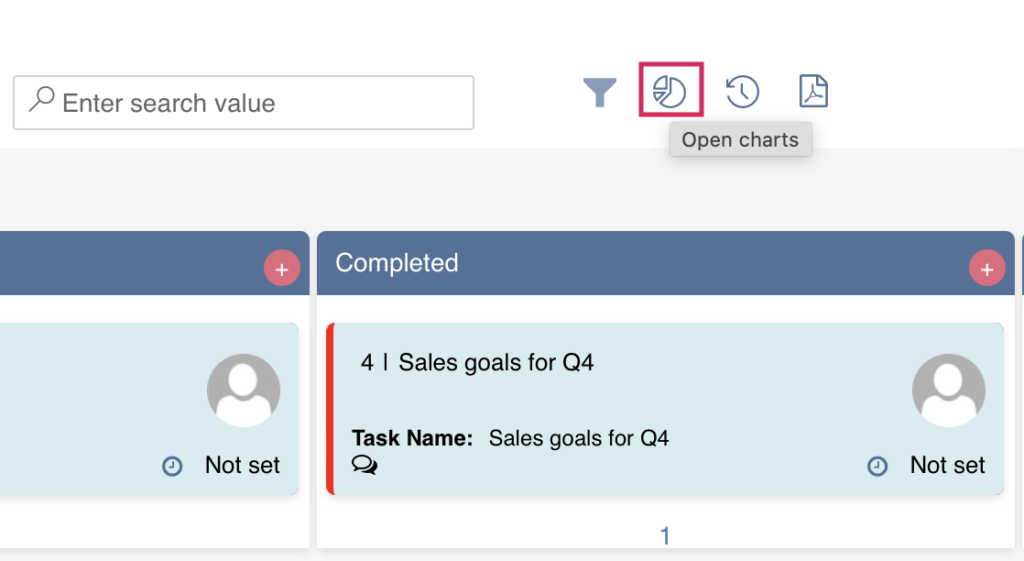Click the magnifier icon in search box
Viewport: 1024px width, 561px height.
coord(42,100)
